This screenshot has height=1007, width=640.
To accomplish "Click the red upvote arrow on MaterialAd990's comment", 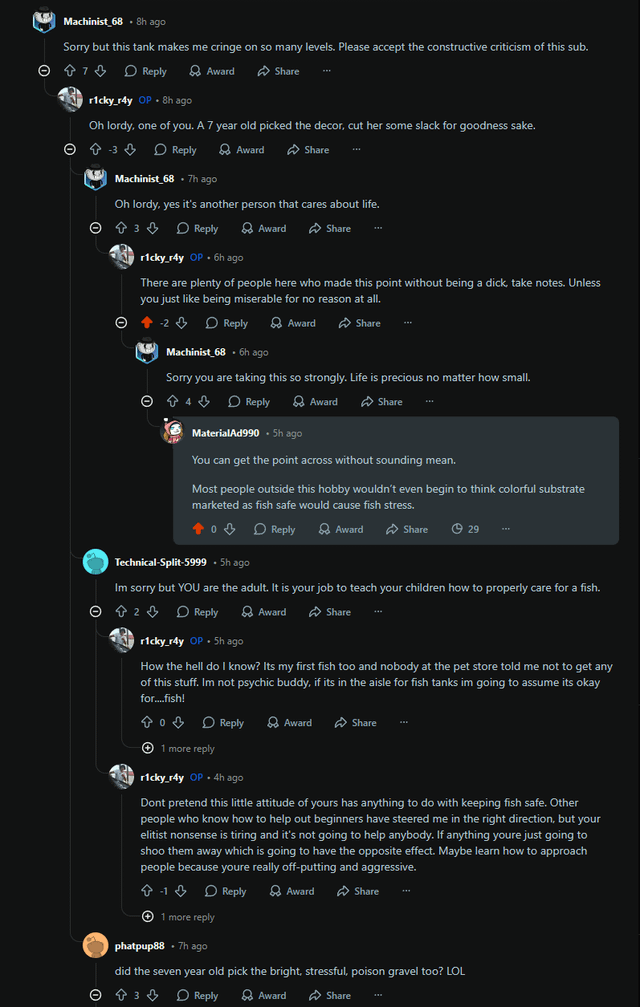I will [198, 529].
